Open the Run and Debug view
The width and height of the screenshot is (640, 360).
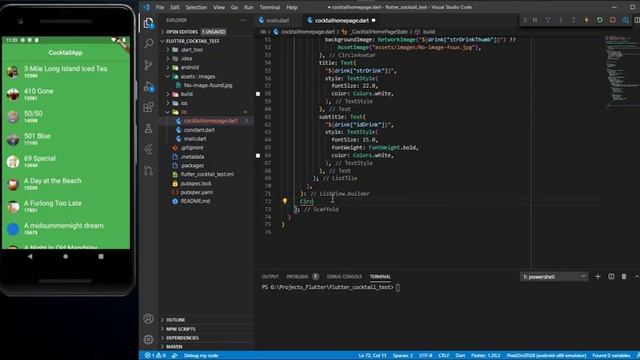point(149,86)
